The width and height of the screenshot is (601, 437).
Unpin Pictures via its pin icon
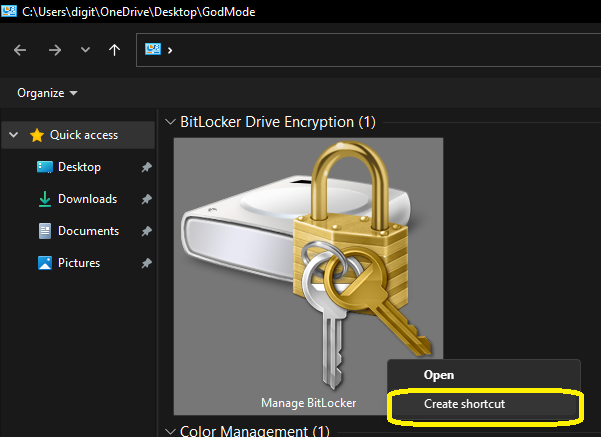146,263
